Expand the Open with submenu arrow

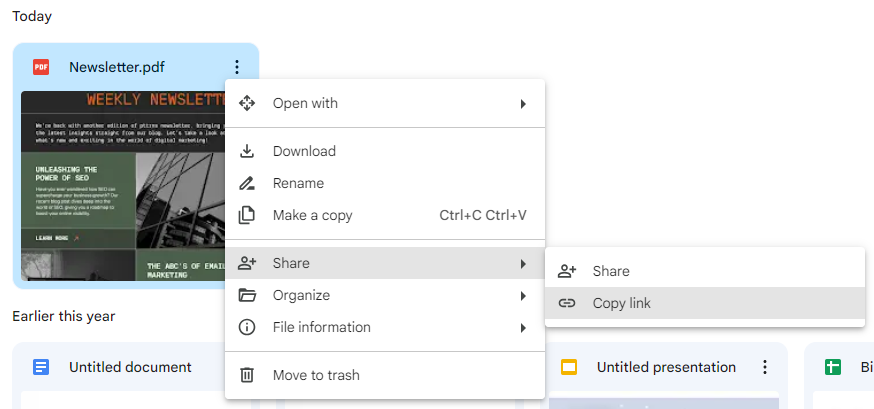tap(523, 104)
